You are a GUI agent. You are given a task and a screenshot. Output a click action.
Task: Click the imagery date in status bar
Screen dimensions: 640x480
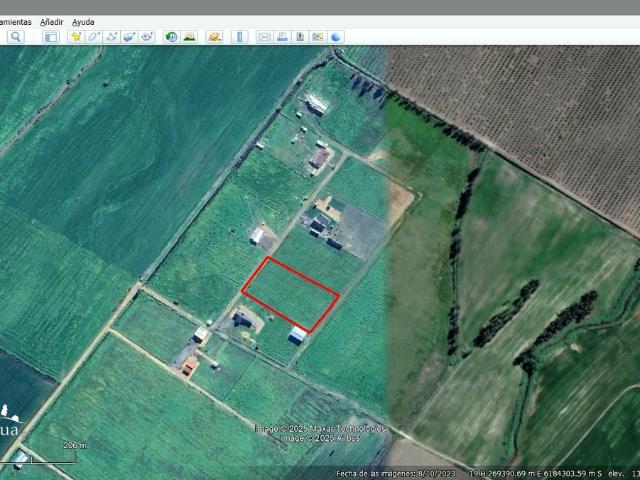tap(396, 473)
